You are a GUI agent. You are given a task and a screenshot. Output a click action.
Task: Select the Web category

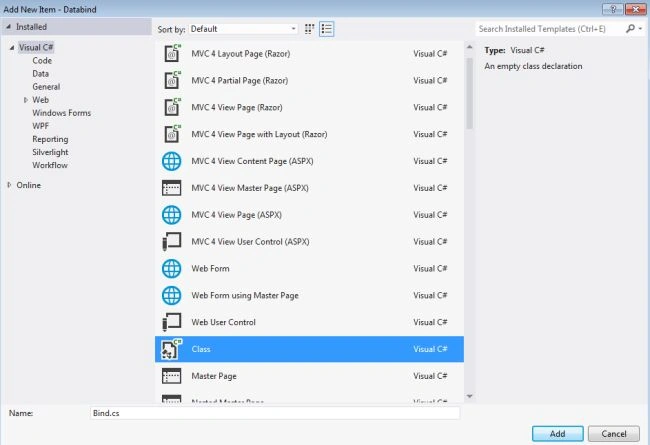[40, 100]
